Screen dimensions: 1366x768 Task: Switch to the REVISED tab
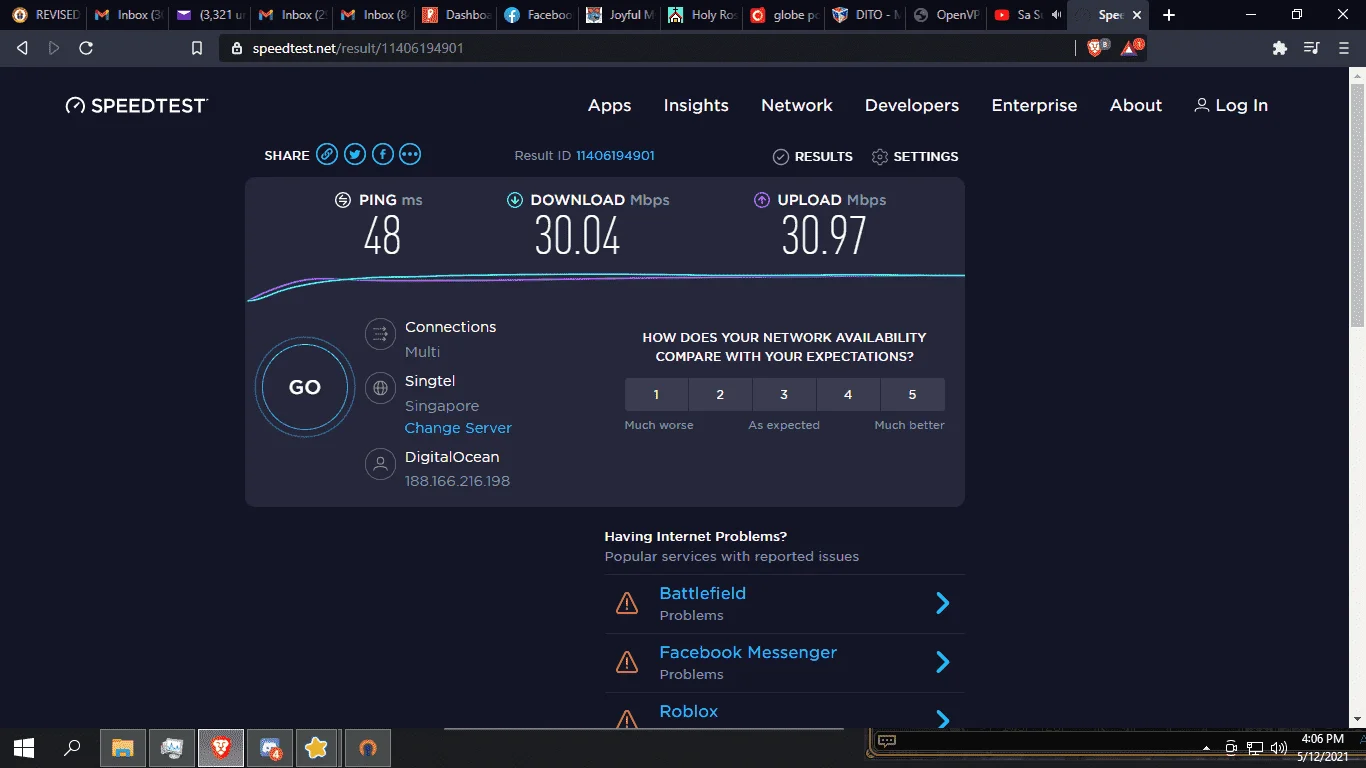click(45, 15)
